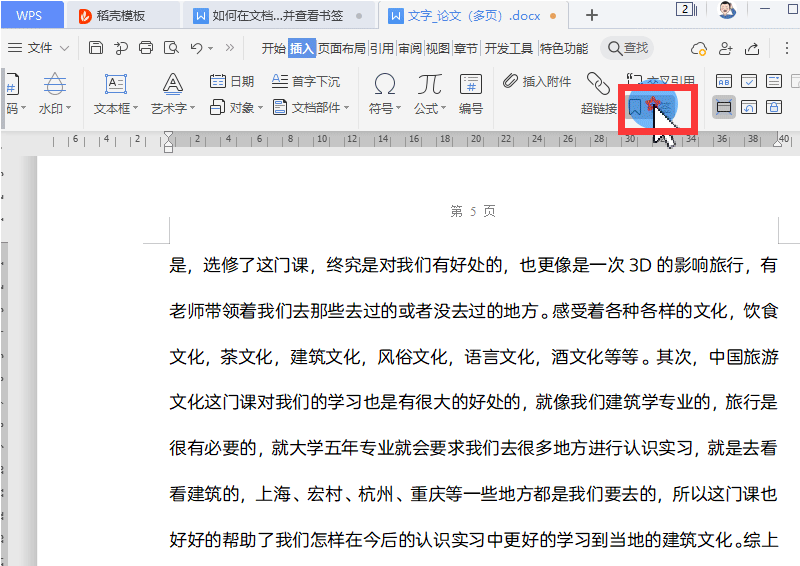Image resolution: width=800 pixels, height=566 pixels.
Task: Click 首字下沉 drop cap button
Action: click(304, 81)
